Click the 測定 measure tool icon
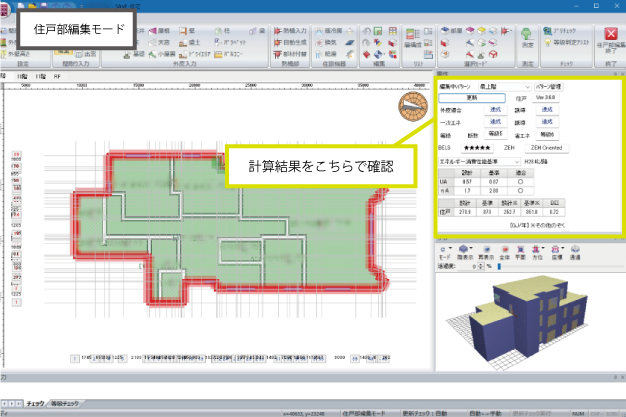 (x=527, y=30)
